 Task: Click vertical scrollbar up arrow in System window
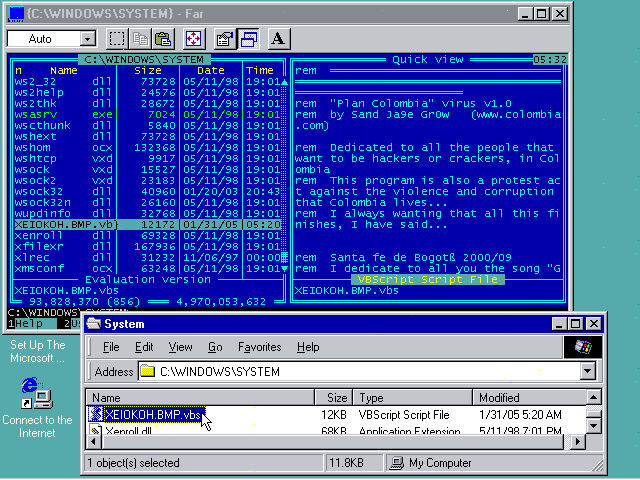(x=594, y=397)
